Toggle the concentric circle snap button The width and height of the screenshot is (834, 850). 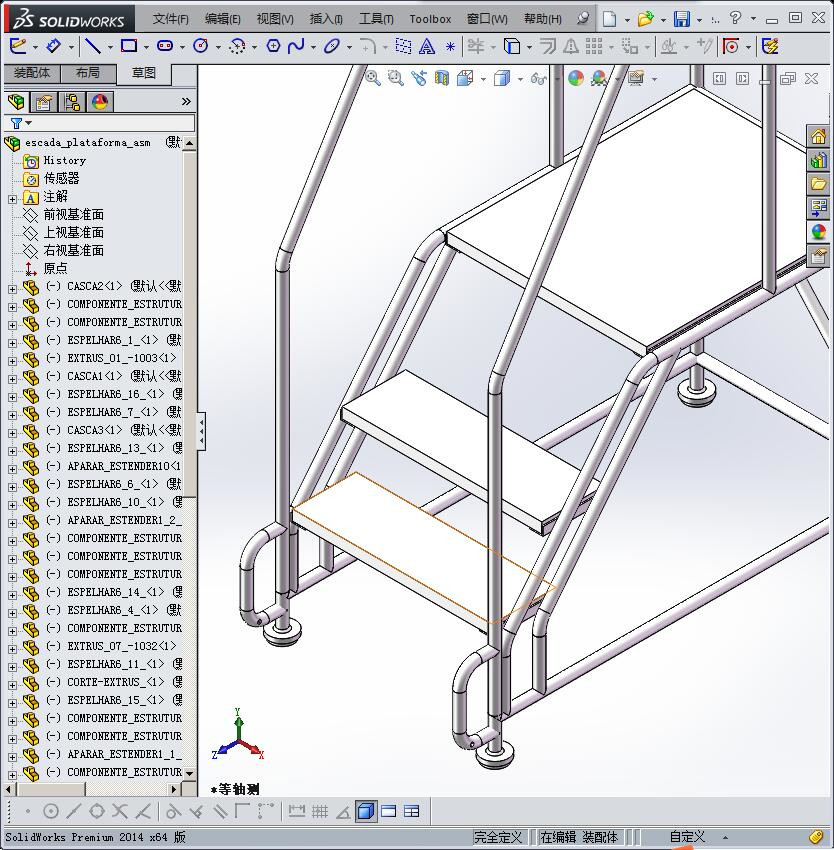50,811
